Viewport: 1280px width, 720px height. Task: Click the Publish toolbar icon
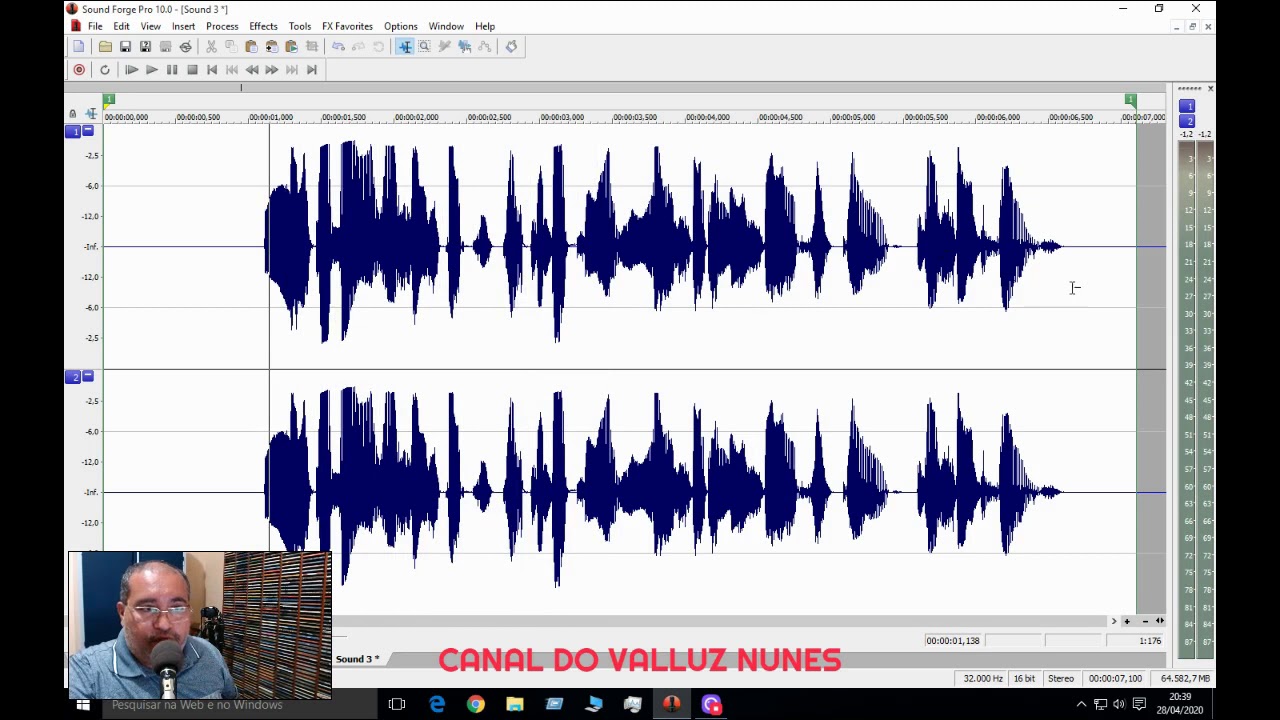pos(185,47)
